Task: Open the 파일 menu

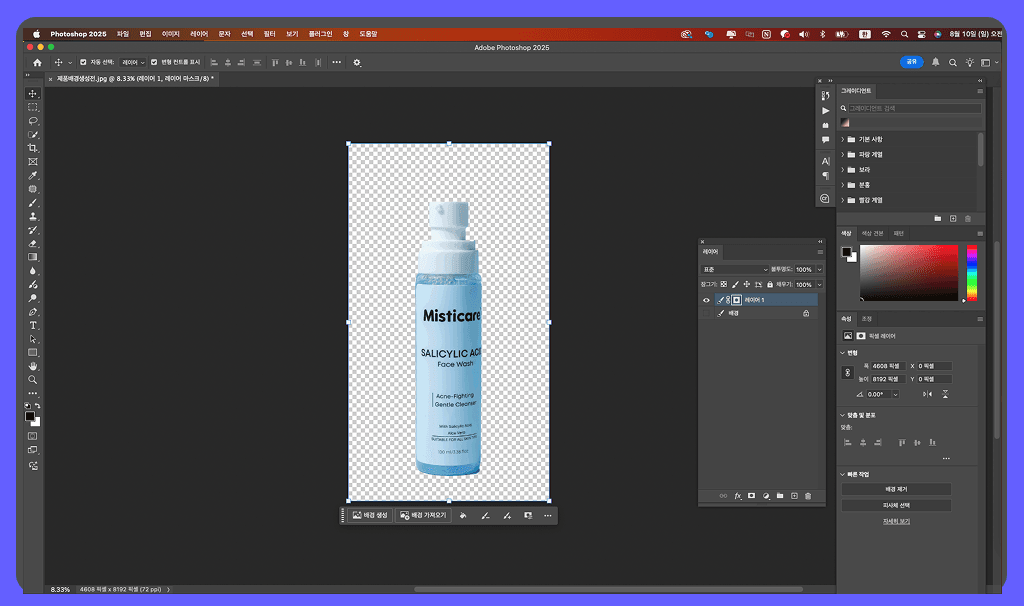Action: click(x=123, y=34)
